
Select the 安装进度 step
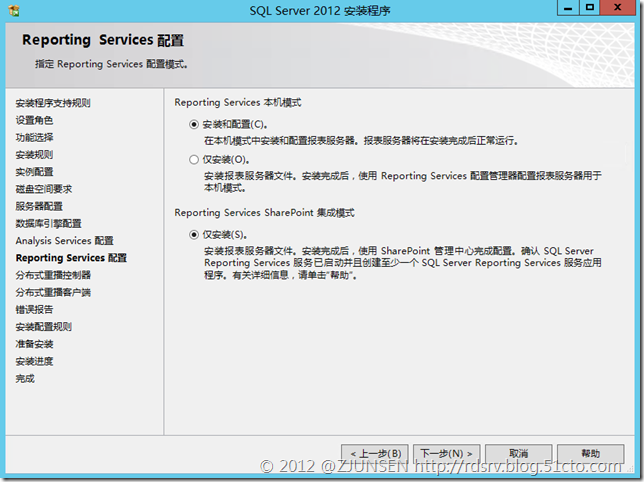tap(34, 361)
